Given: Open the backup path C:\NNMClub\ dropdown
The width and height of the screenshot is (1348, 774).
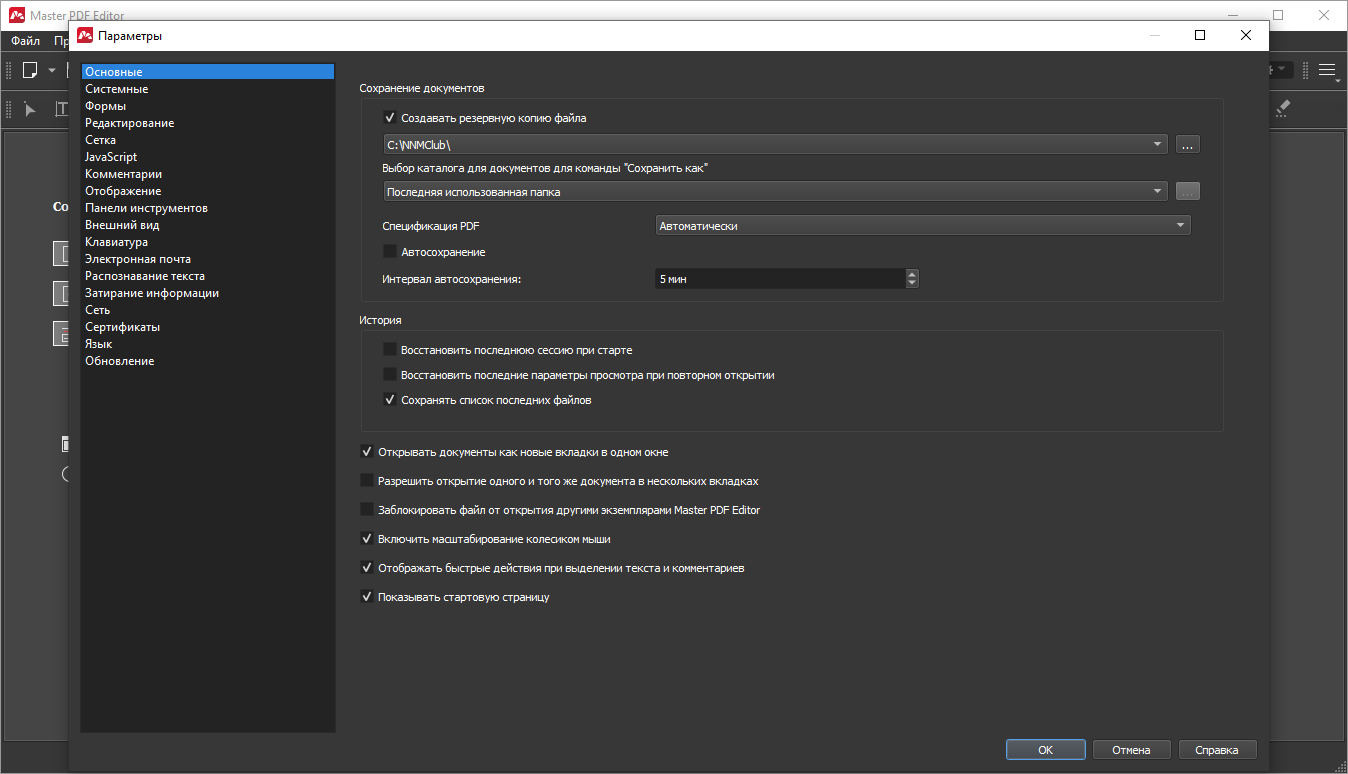Looking at the screenshot, I should [774, 145].
